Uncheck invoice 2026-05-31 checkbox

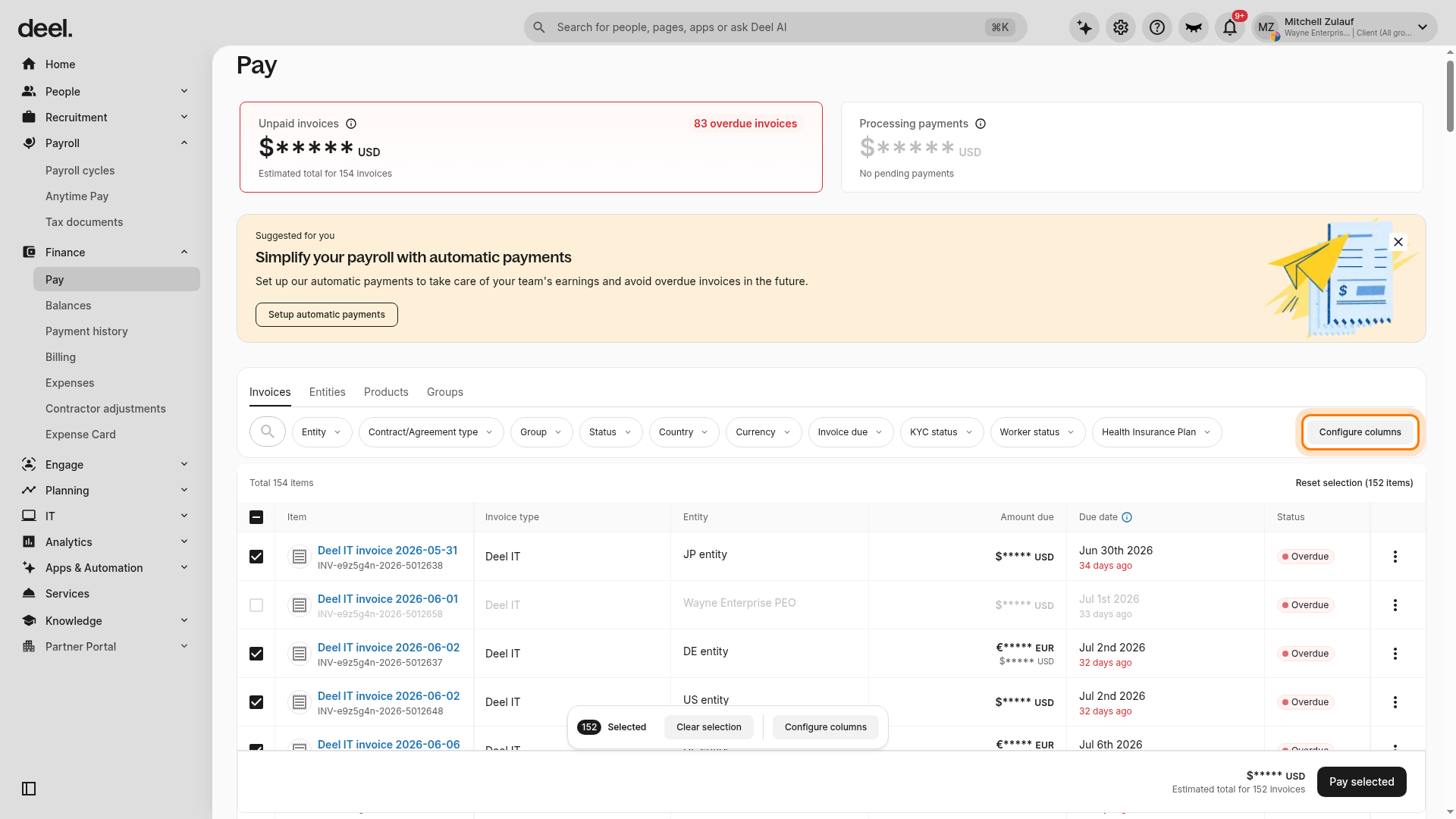(256, 557)
